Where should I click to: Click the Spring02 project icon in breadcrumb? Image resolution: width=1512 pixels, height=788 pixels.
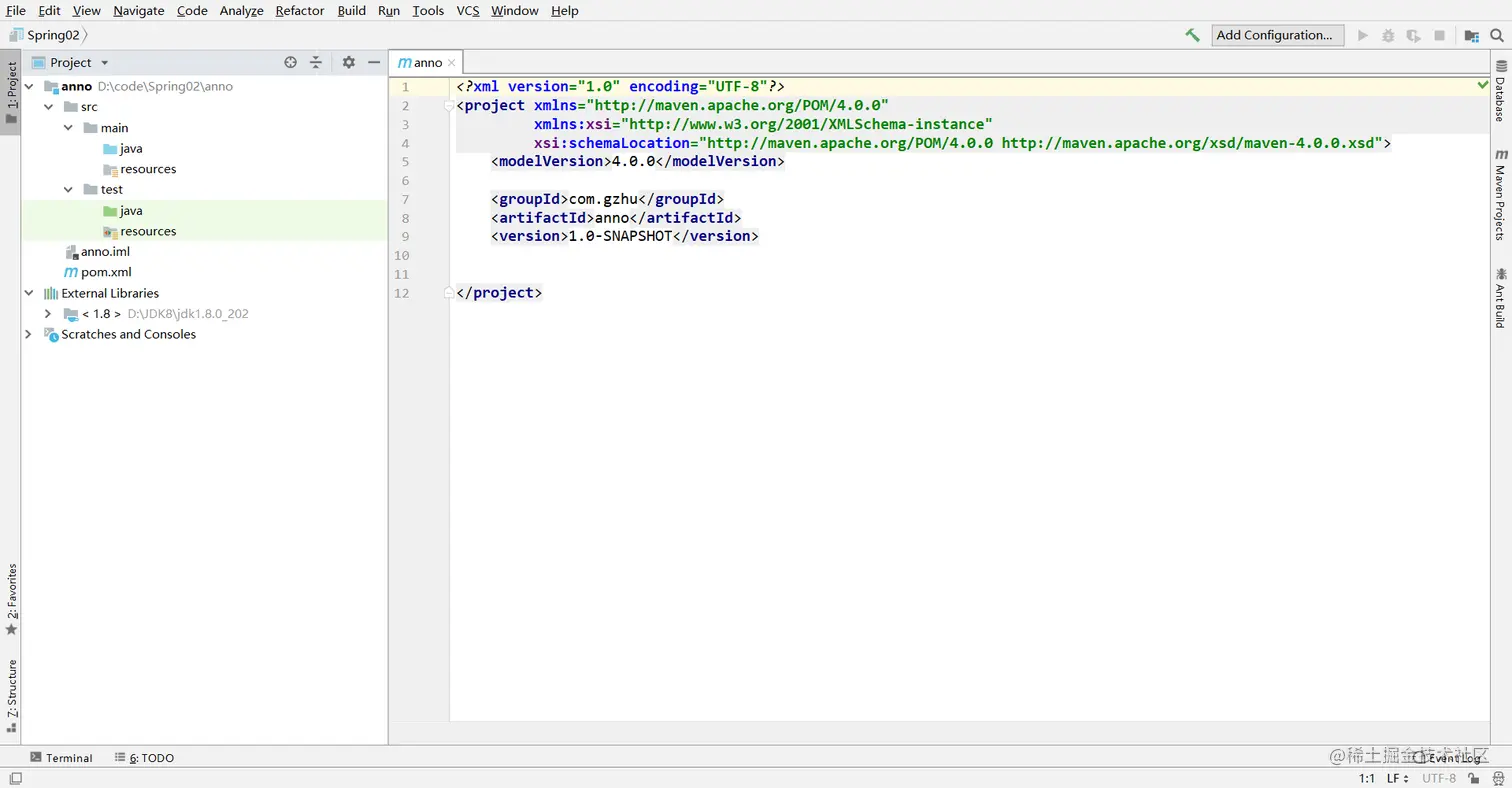(x=16, y=35)
